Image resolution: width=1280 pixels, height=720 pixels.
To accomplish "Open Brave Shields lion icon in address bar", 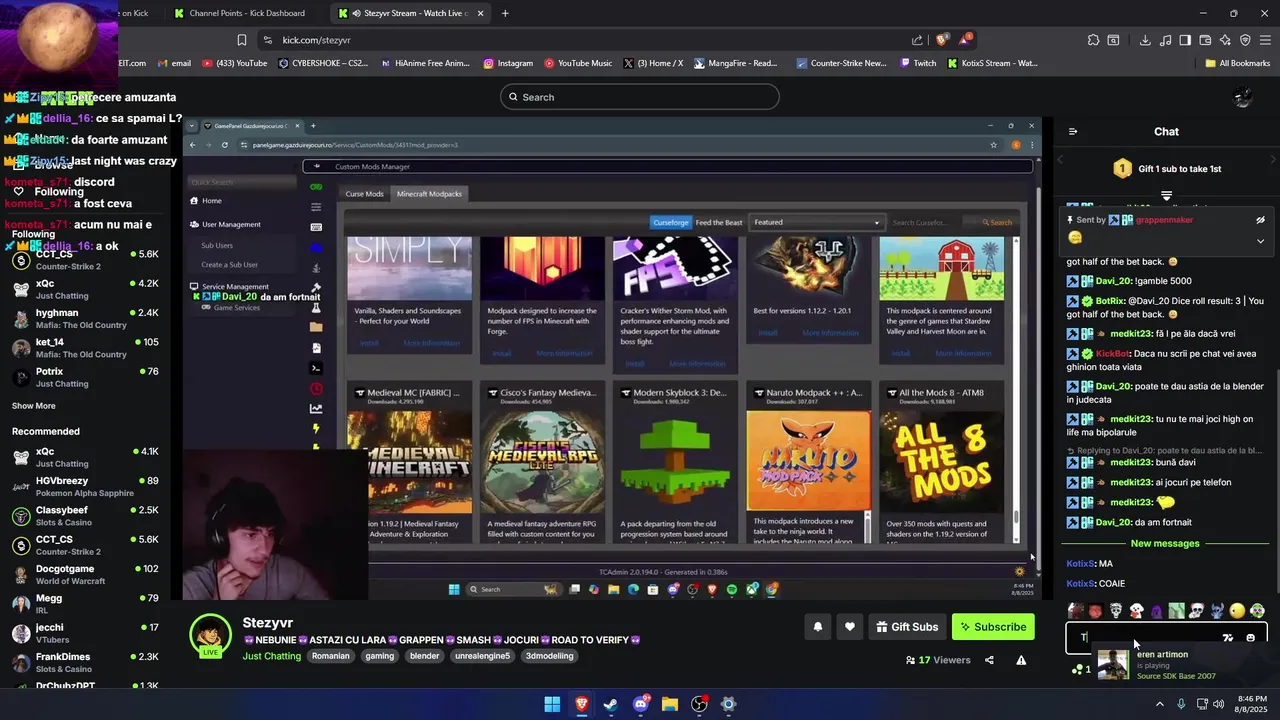I will [x=941, y=40].
